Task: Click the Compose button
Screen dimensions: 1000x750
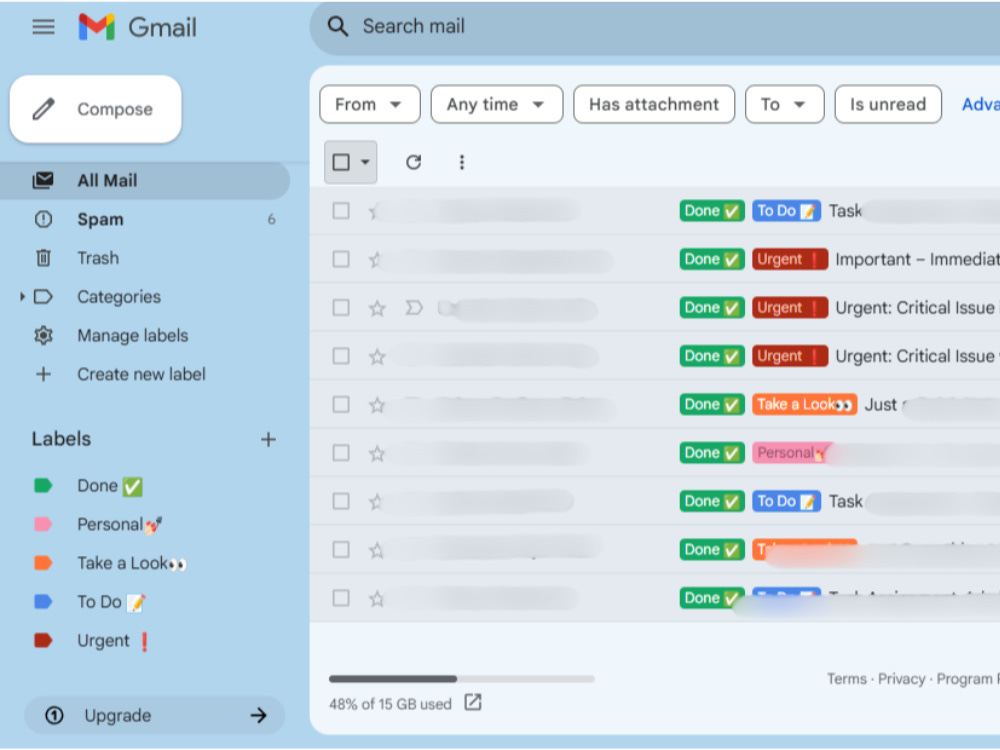Action: click(96, 109)
